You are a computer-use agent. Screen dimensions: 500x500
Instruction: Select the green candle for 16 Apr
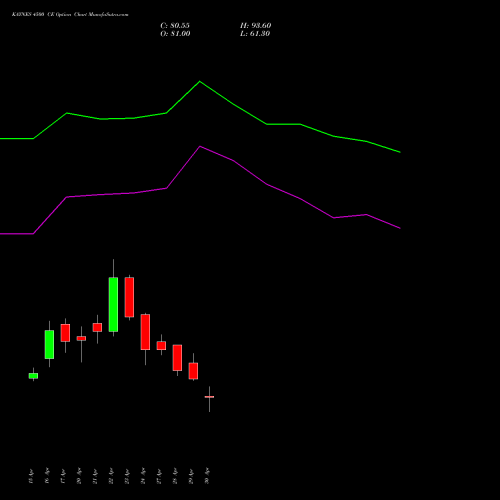point(49,344)
